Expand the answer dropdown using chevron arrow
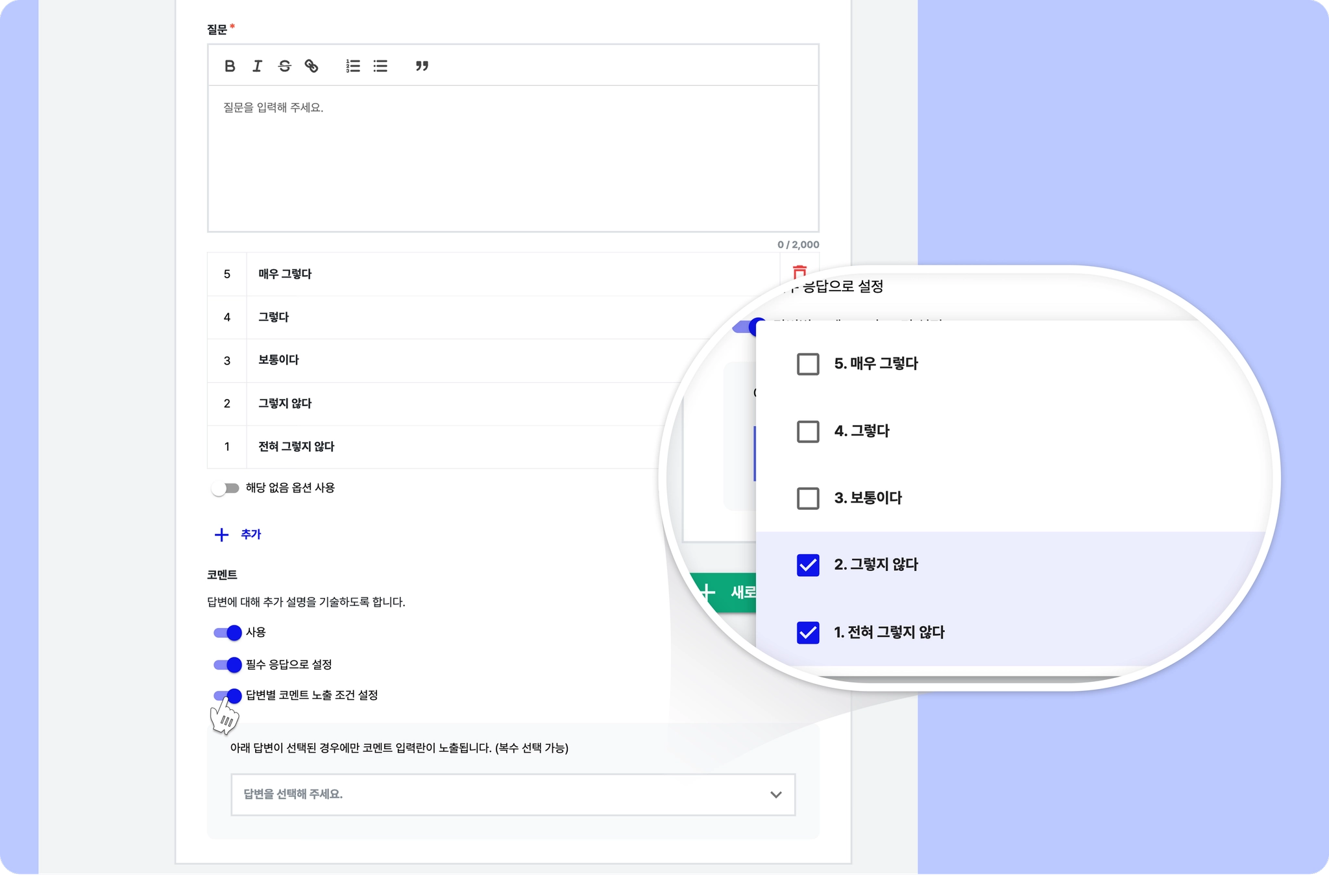Screen dimensions: 1329x896 775,795
